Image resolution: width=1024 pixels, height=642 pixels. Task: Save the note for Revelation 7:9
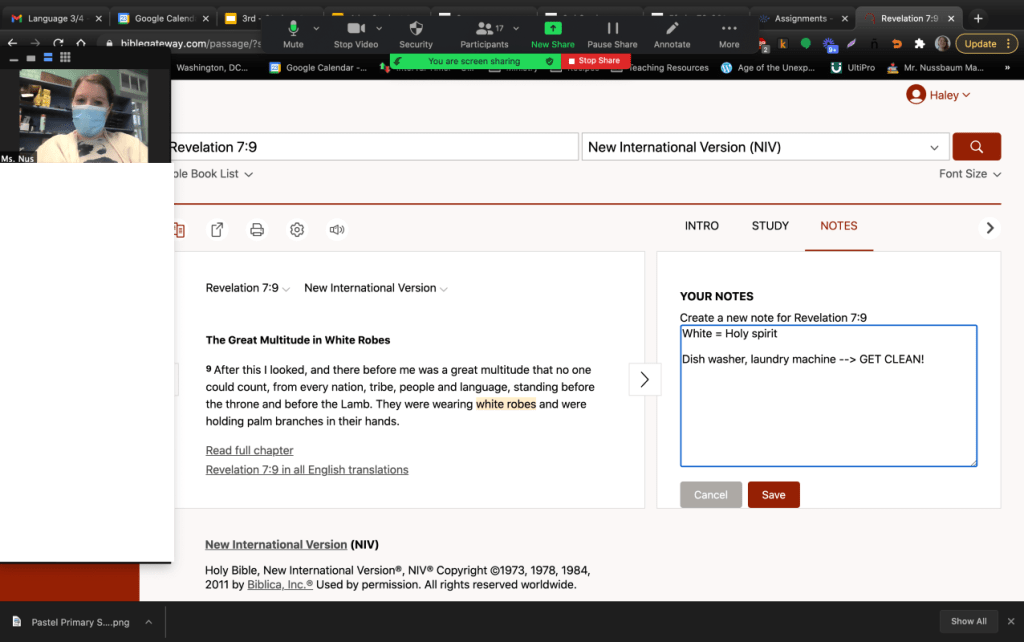[773, 495]
